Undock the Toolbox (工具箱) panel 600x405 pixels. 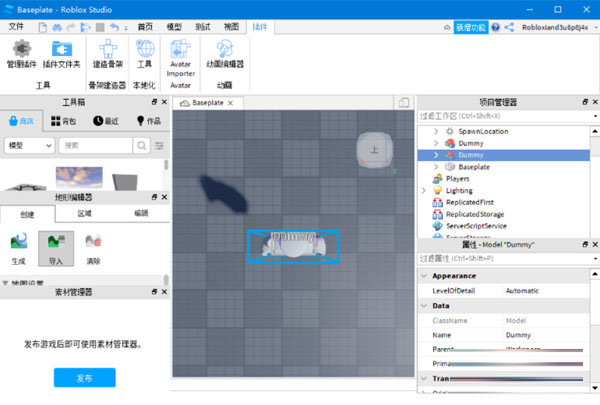(x=154, y=102)
